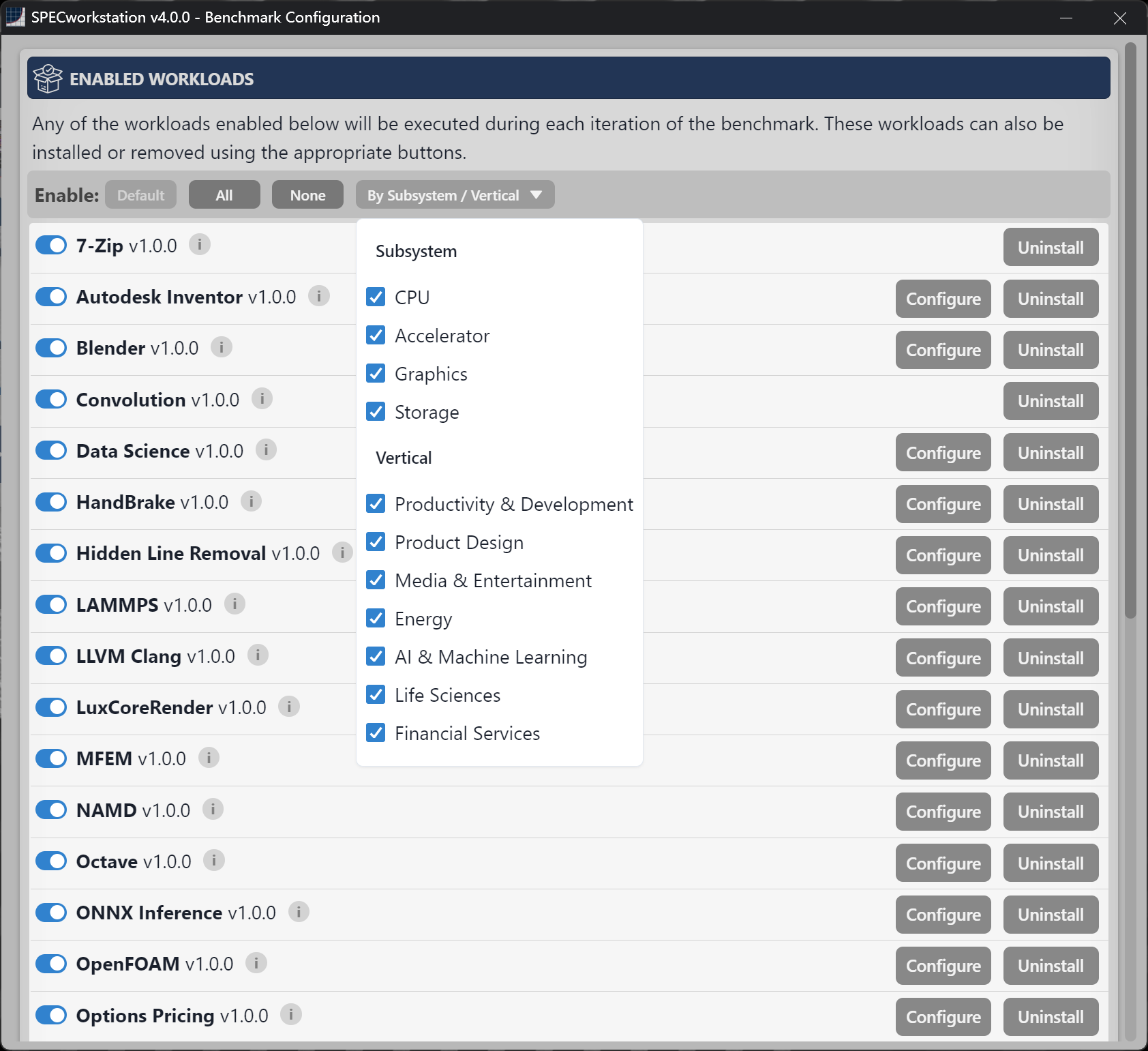Switch off the NAMD workload
This screenshot has width=1148, height=1051.
pos(51,810)
